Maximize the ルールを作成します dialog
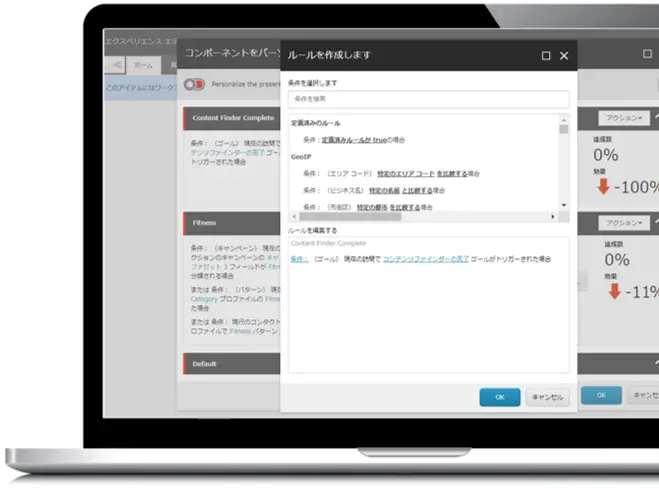The image size is (659, 489). (546, 57)
